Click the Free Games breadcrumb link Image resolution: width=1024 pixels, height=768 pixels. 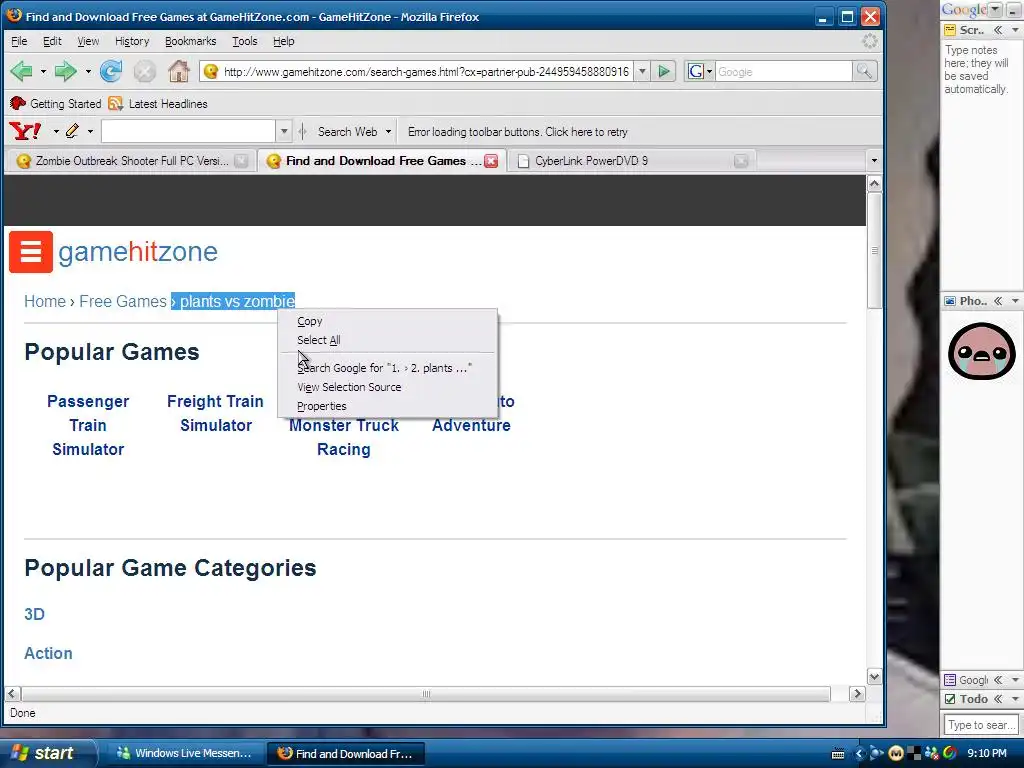123,301
